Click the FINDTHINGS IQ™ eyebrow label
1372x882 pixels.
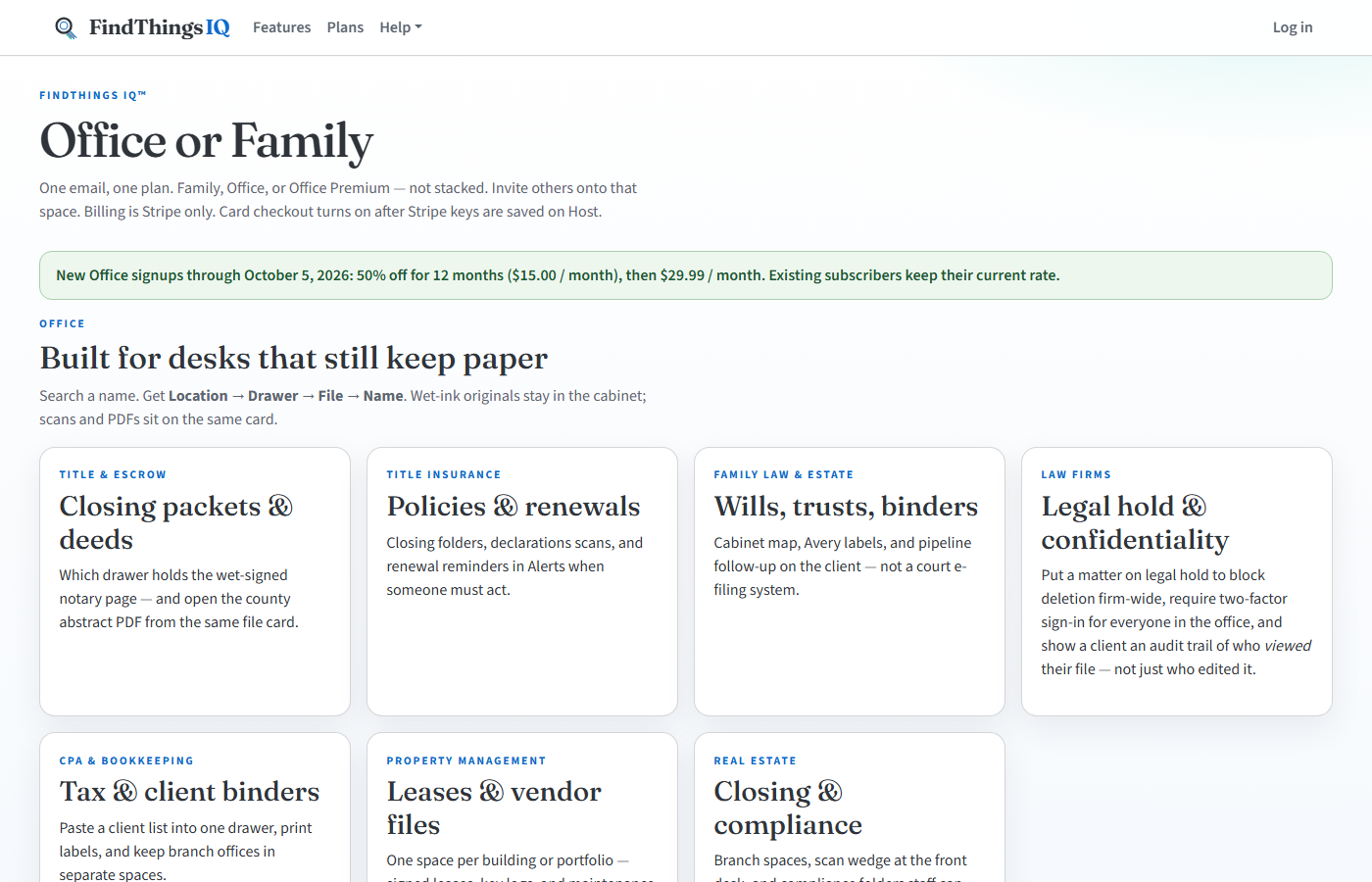(93, 95)
